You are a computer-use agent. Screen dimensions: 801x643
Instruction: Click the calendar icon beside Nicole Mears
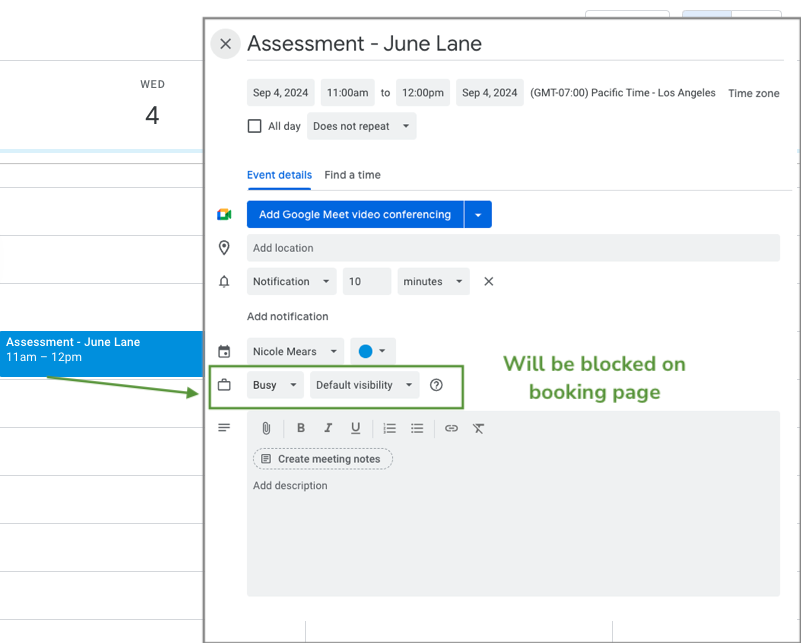coord(224,351)
